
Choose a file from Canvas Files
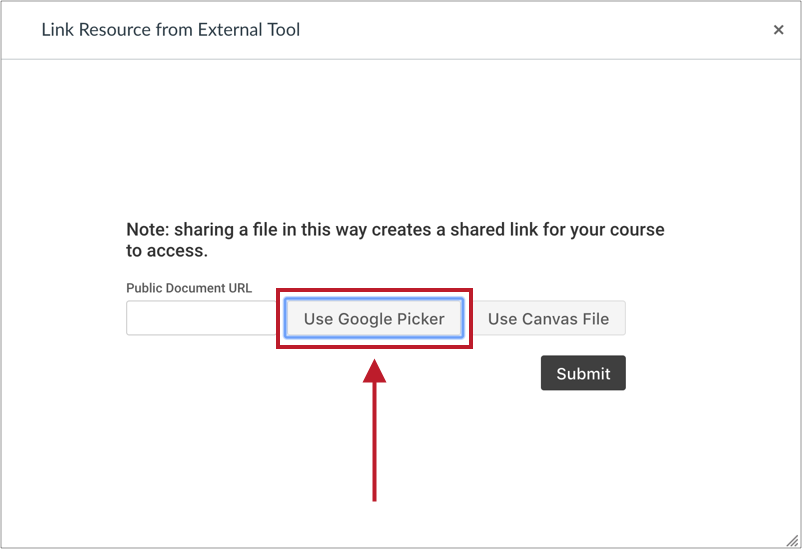pos(548,318)
